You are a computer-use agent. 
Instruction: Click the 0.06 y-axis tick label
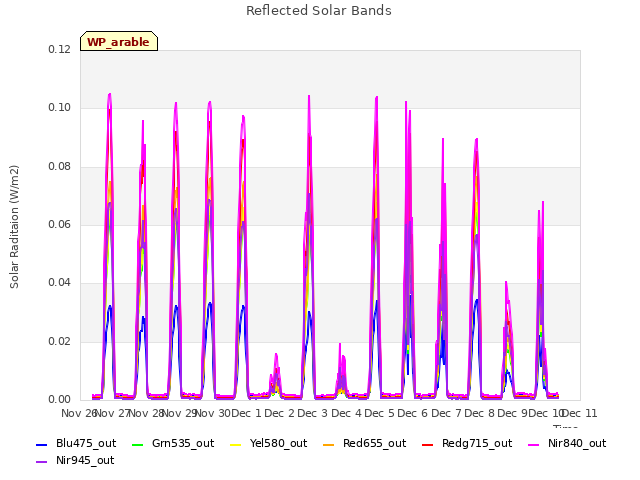[60, 224]
